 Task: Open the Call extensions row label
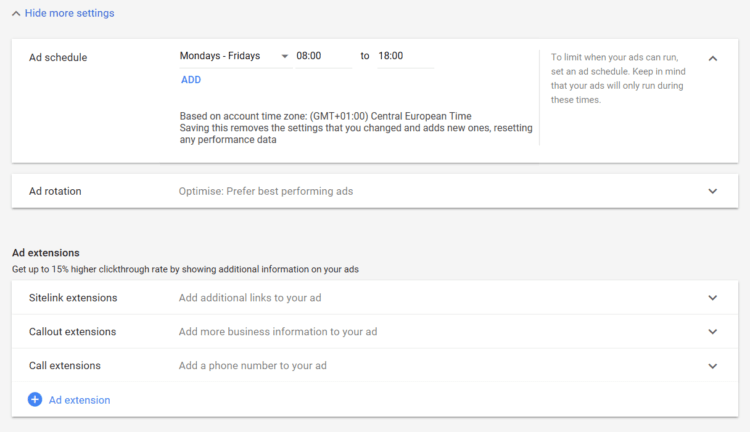pos(65,366)
